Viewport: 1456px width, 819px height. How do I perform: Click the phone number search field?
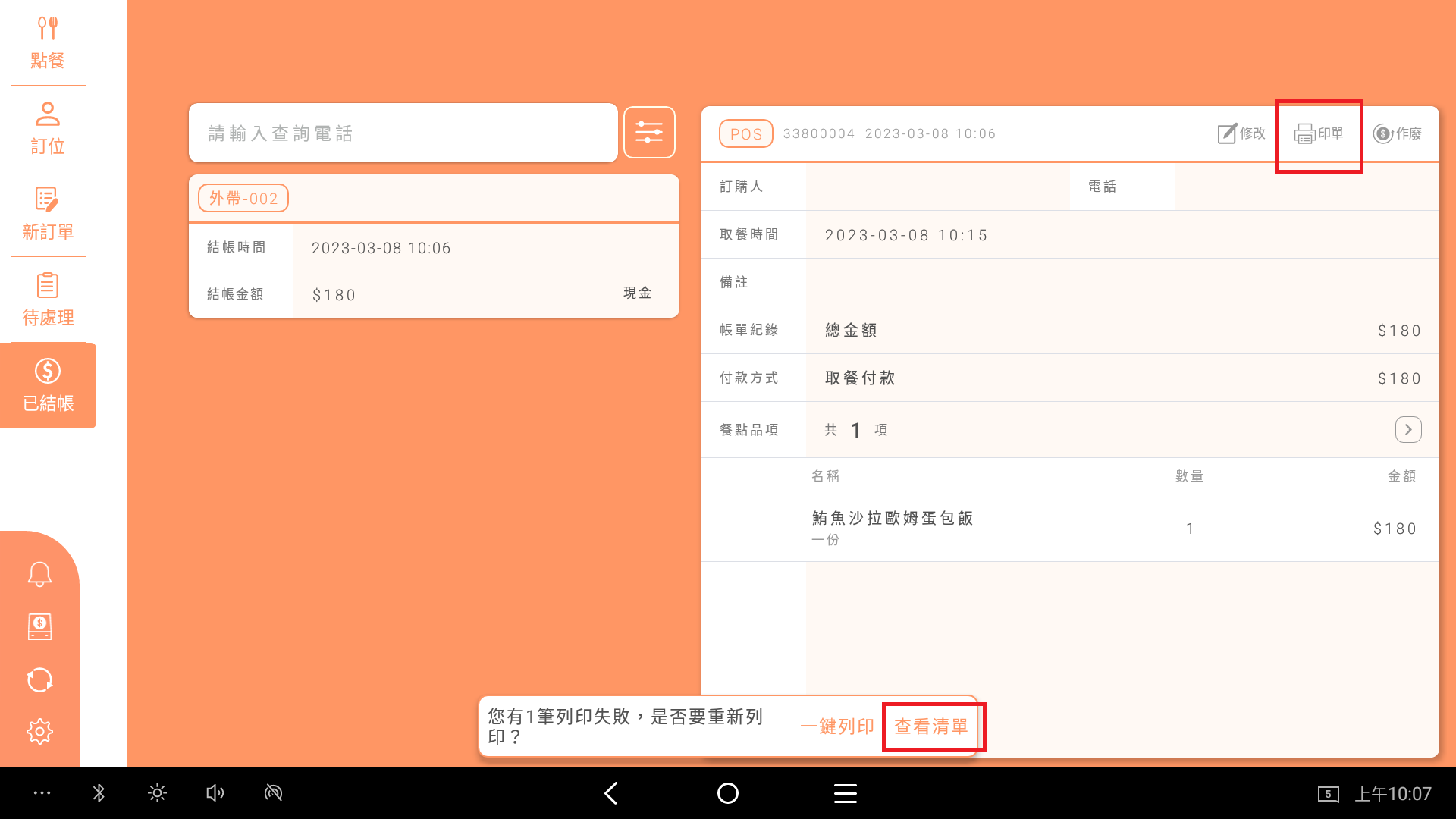pos(403,133)
